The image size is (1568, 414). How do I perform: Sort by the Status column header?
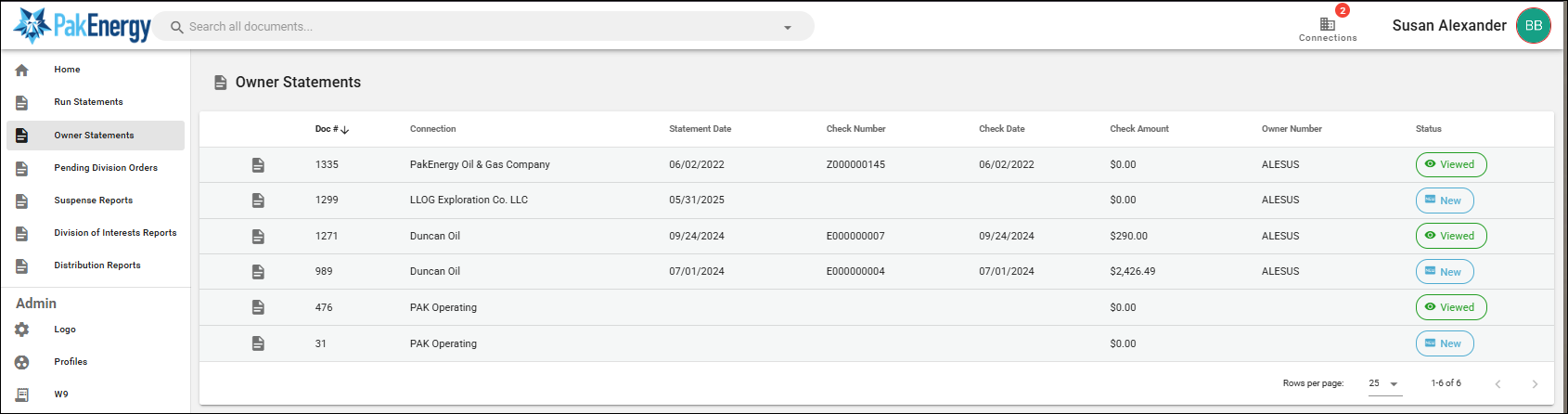click(x=1429, y=129)
